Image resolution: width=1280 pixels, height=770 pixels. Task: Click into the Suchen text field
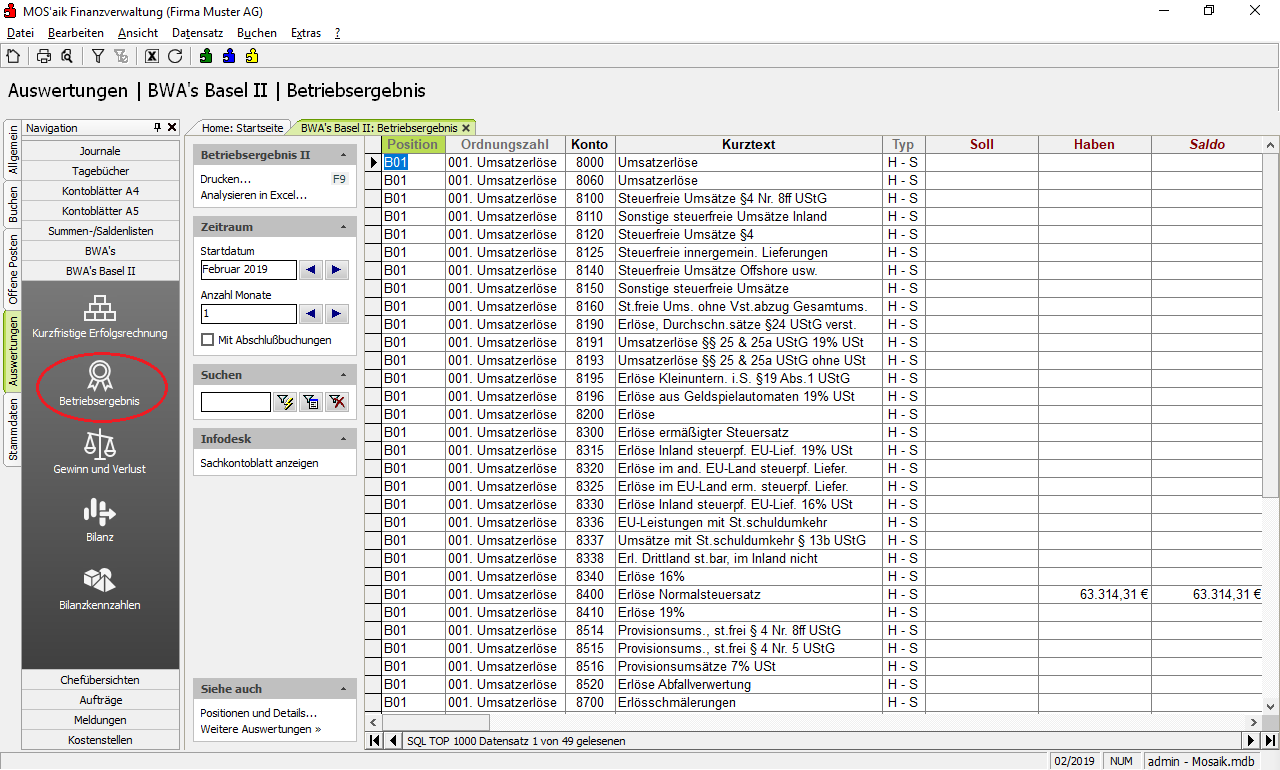[x=235, y=402]
